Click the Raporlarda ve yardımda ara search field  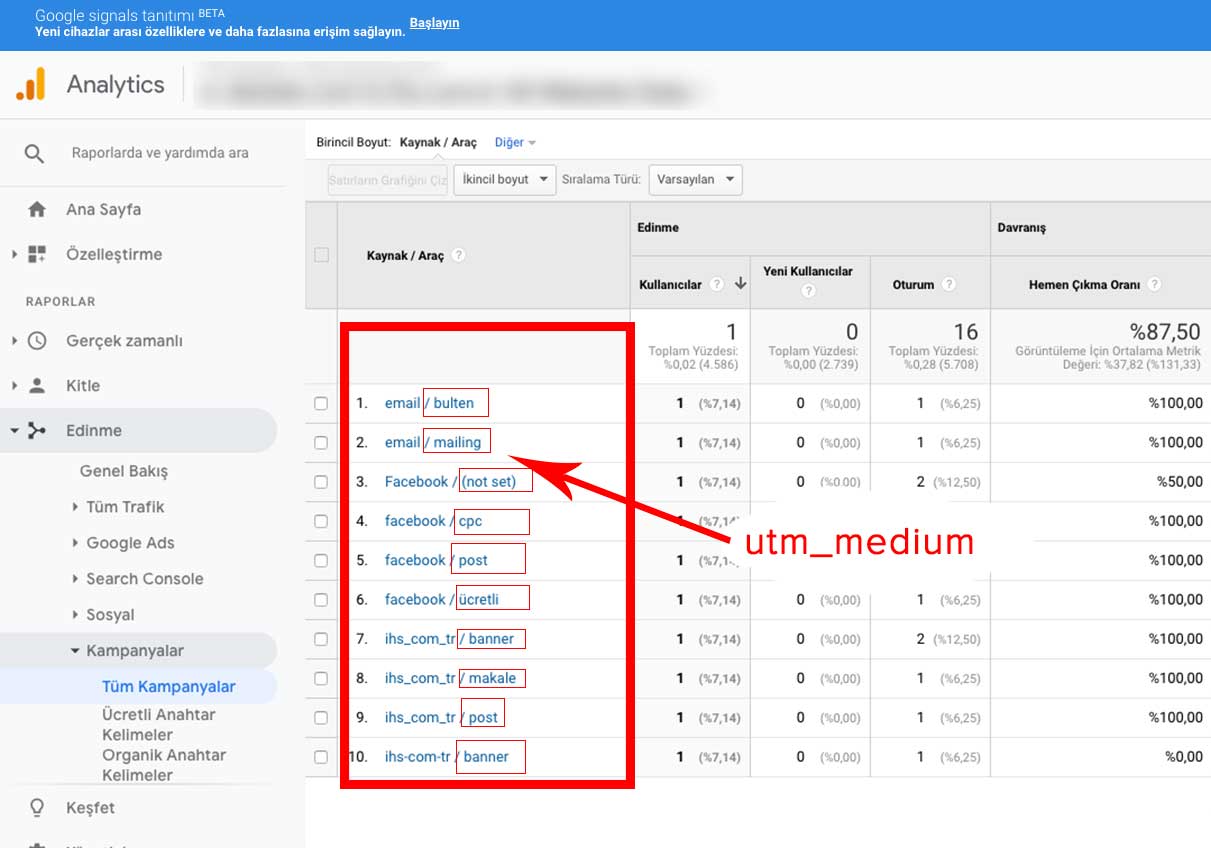160,153
